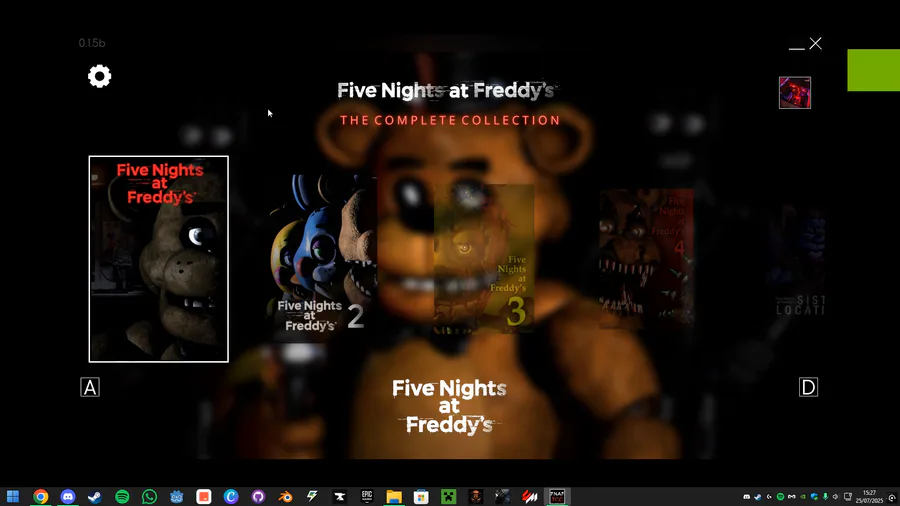Open Discord from the taskbar
Viewport: 900px width, 506px height.
click(x=68, y=496)
